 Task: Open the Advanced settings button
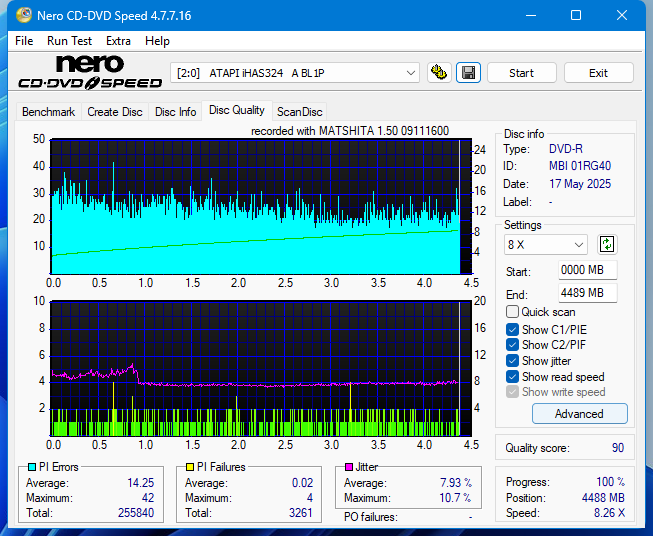click(579, 414)
